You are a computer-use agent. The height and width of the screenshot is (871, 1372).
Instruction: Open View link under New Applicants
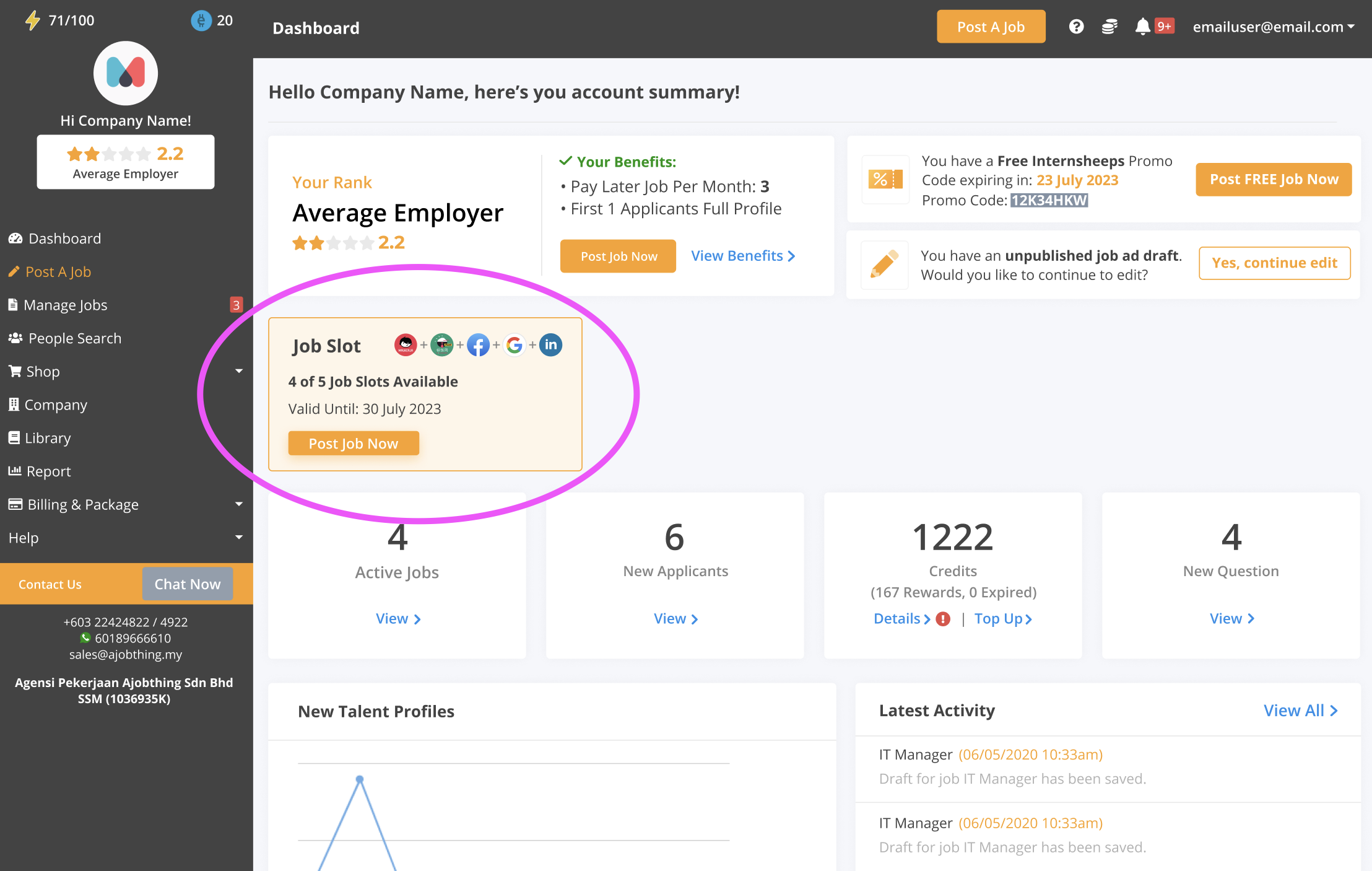point(676,619)
